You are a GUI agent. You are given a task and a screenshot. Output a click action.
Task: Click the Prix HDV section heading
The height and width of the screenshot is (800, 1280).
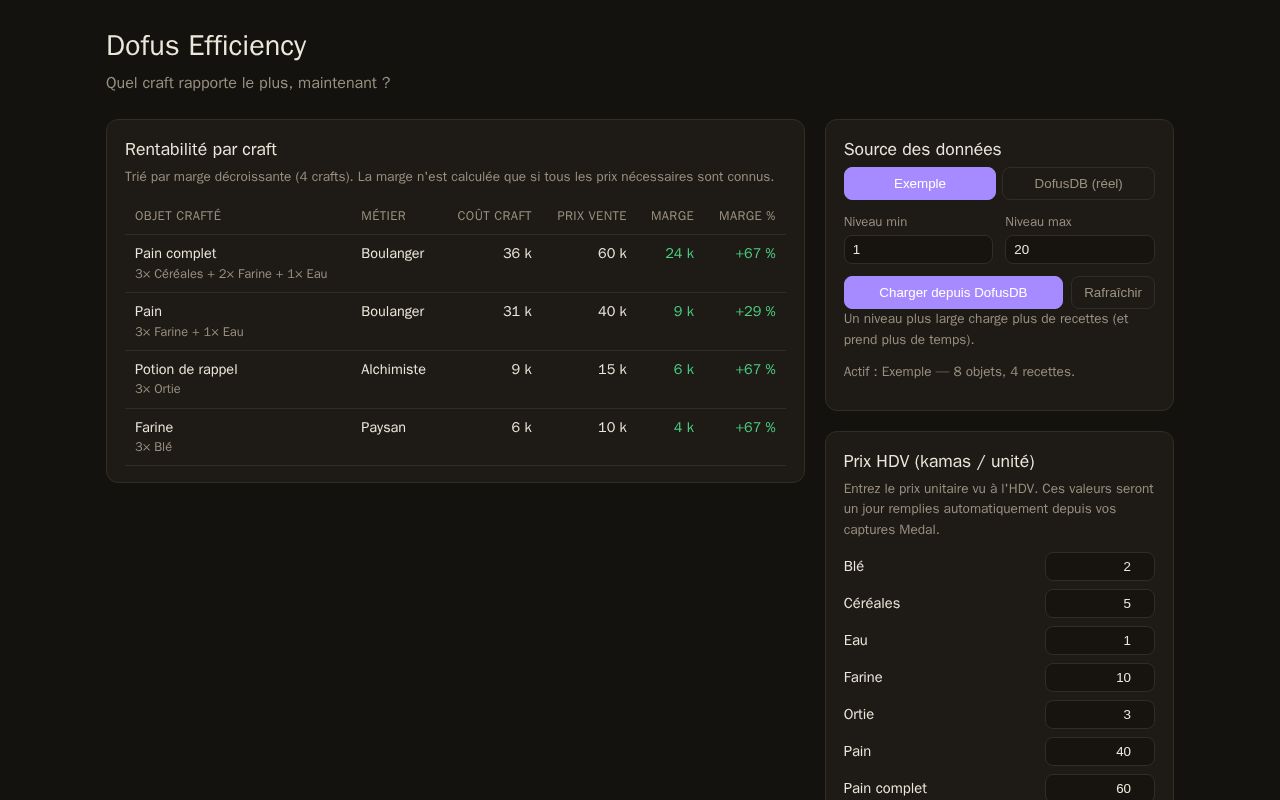[939, 461]
